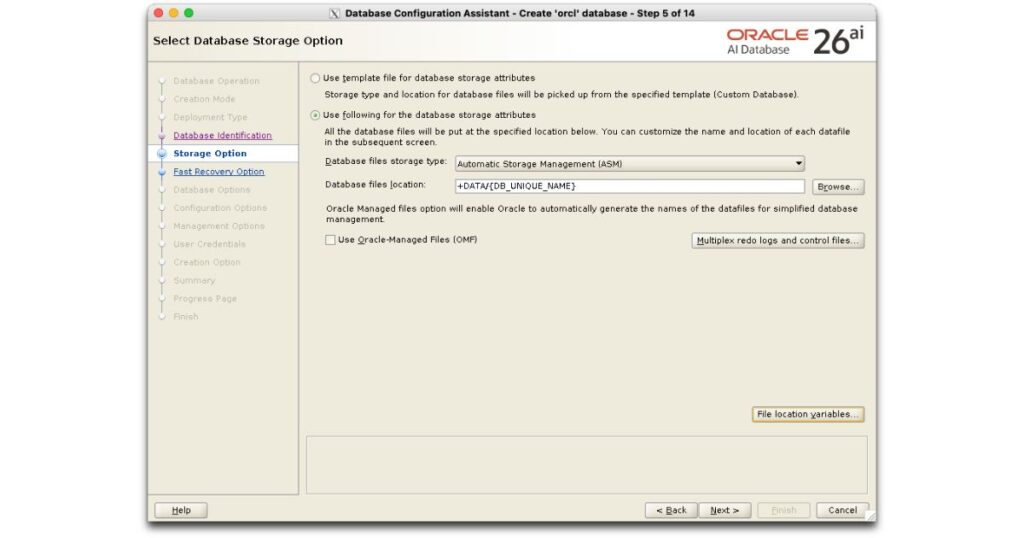Image resolution: width=1024 pixels, height=538 pixels.
Task: Open Fast Recovery Option step link
Action: pos(219,172)
